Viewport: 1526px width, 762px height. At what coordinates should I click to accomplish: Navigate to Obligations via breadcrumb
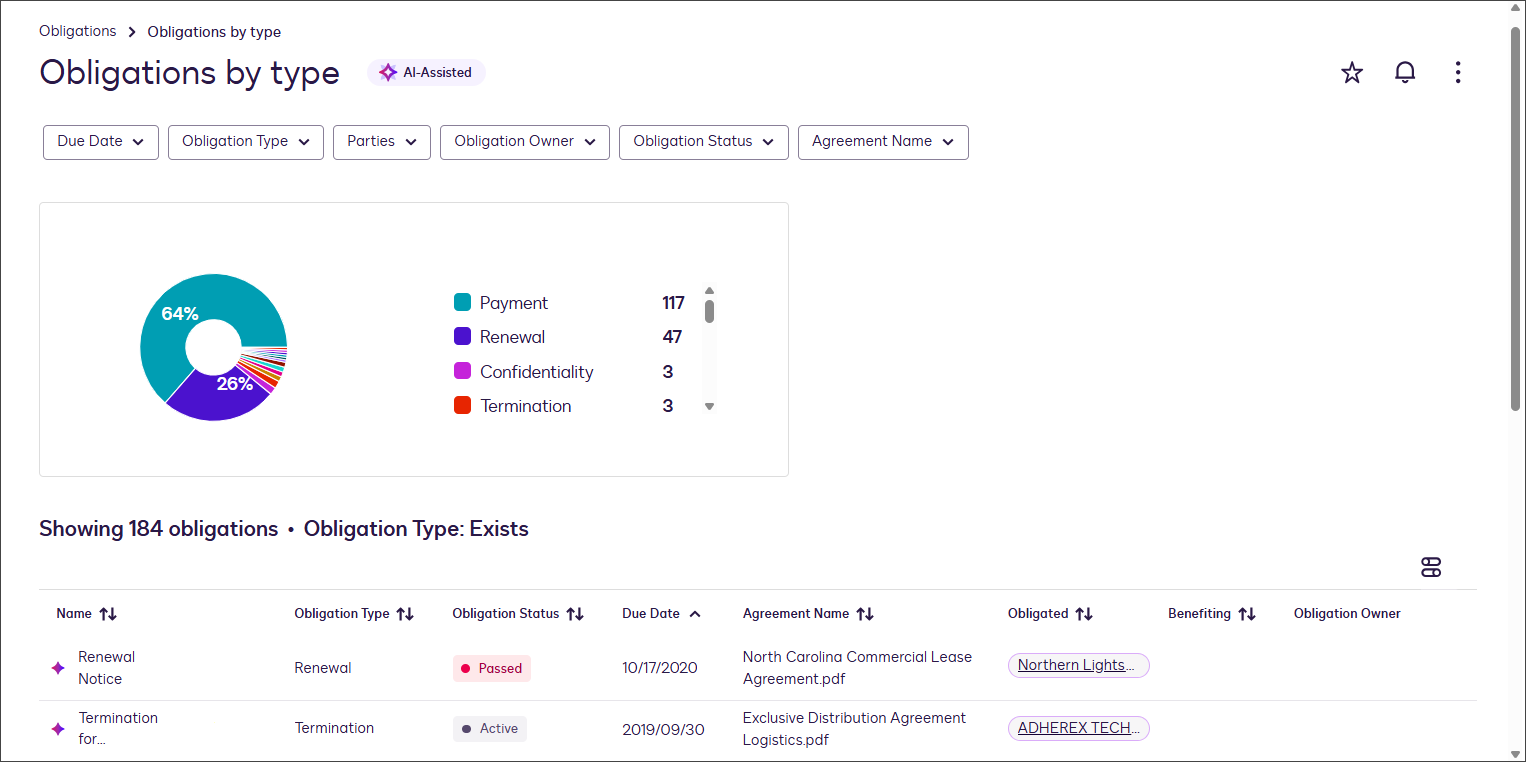pyautogui.click(x=77, y=31)
